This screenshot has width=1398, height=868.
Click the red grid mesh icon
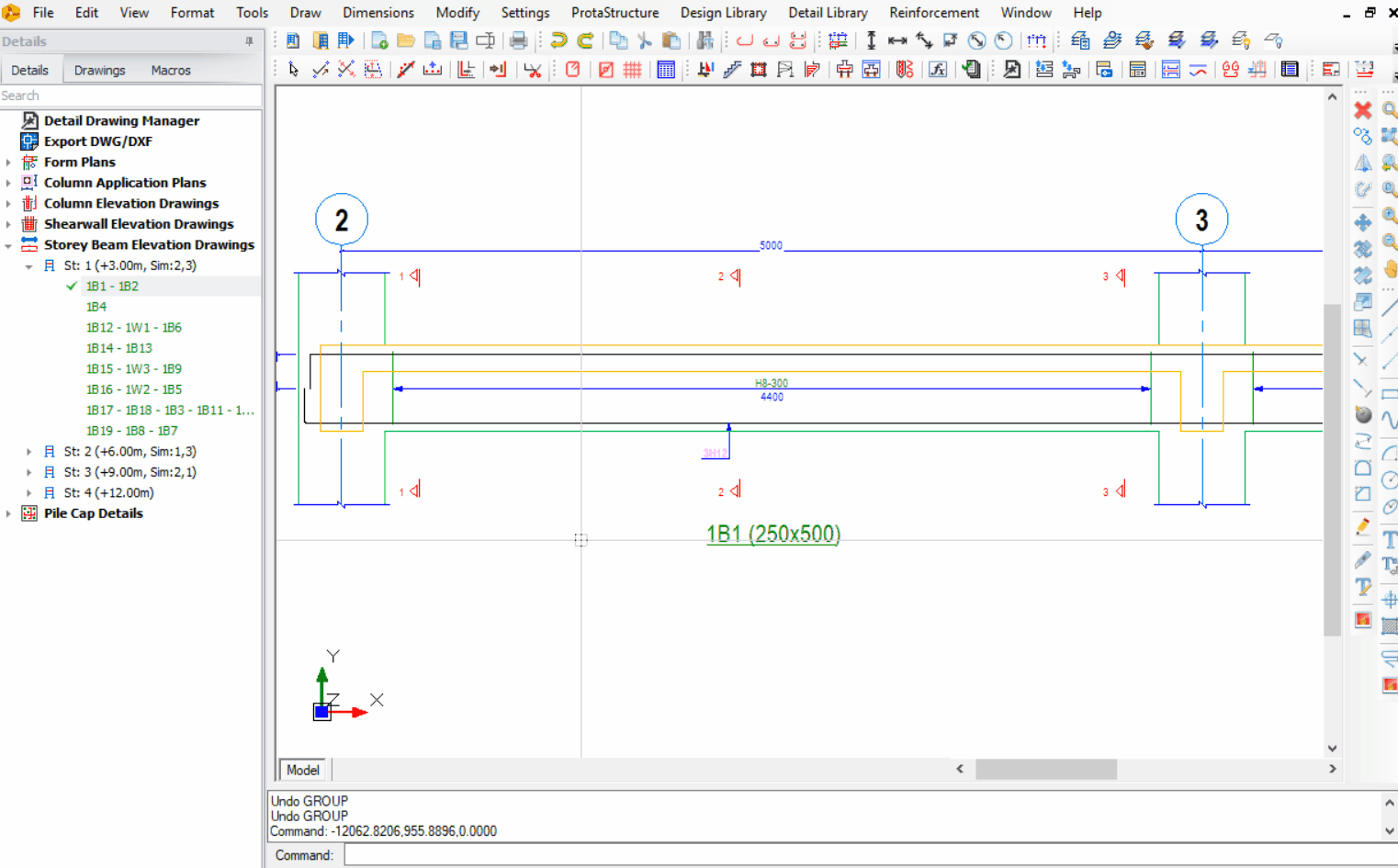(633, 70)
